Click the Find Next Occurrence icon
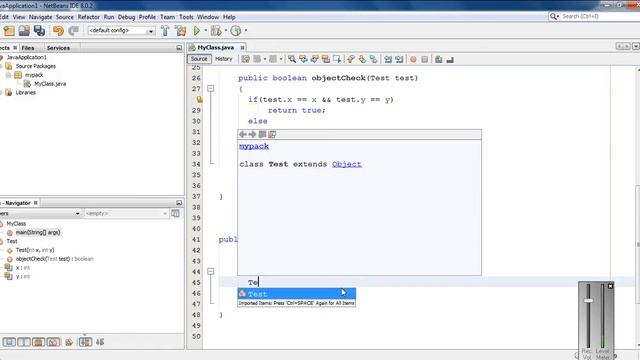 coord(315,59)
